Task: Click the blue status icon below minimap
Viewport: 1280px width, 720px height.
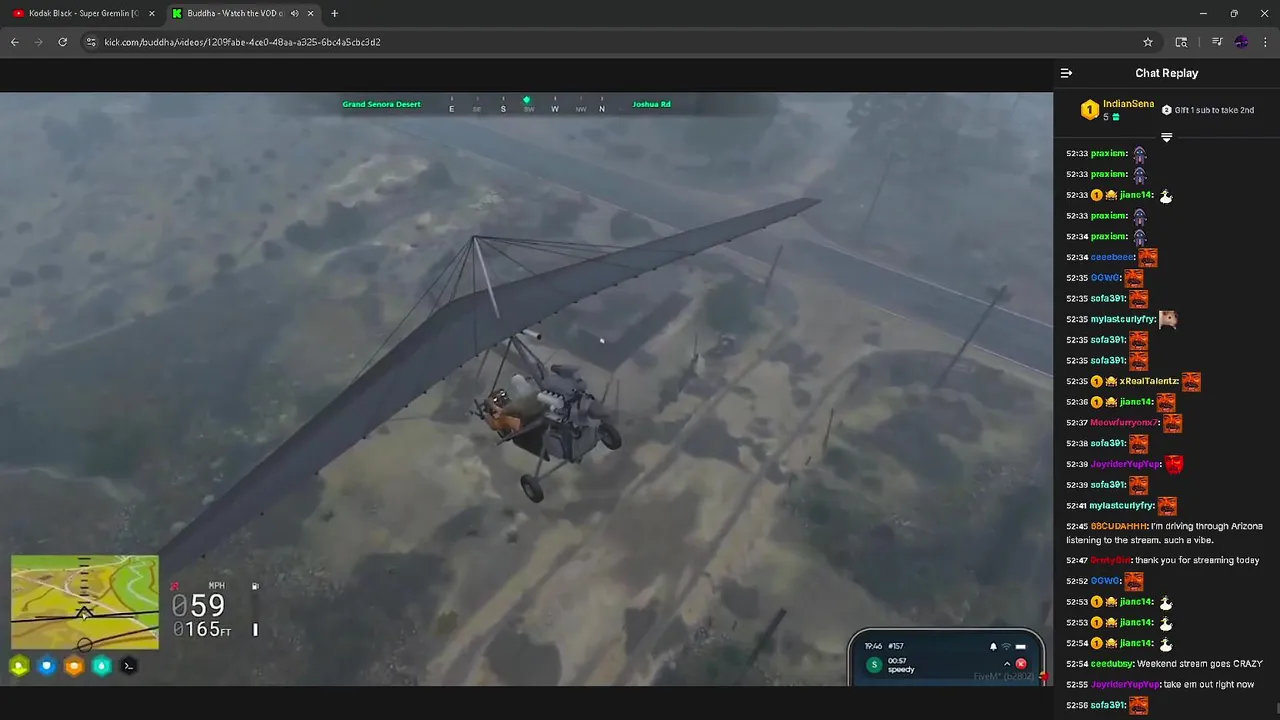Action: click(x=46, y=666)
